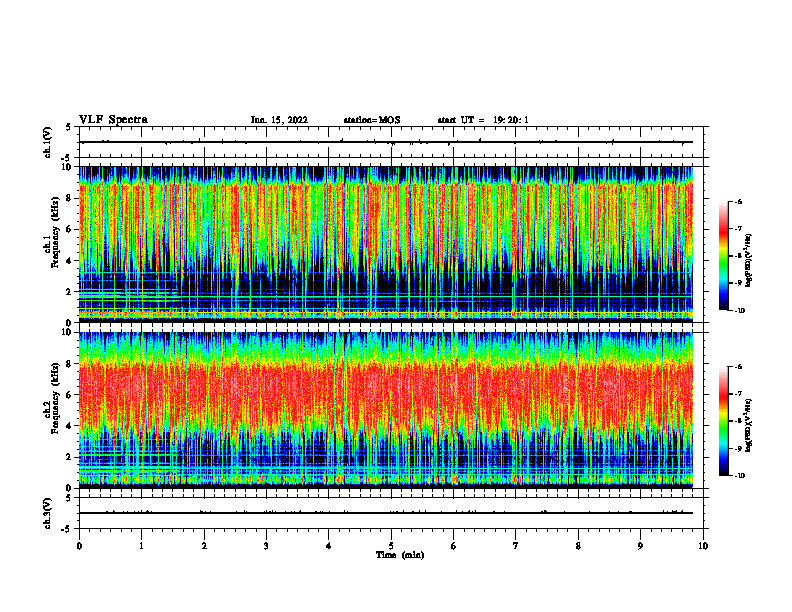Image resolution: width=792 pixels, height=612 pixels.
Task: Click the ch.2 colorbar log(PSD) label
Action: click(749, 426)
